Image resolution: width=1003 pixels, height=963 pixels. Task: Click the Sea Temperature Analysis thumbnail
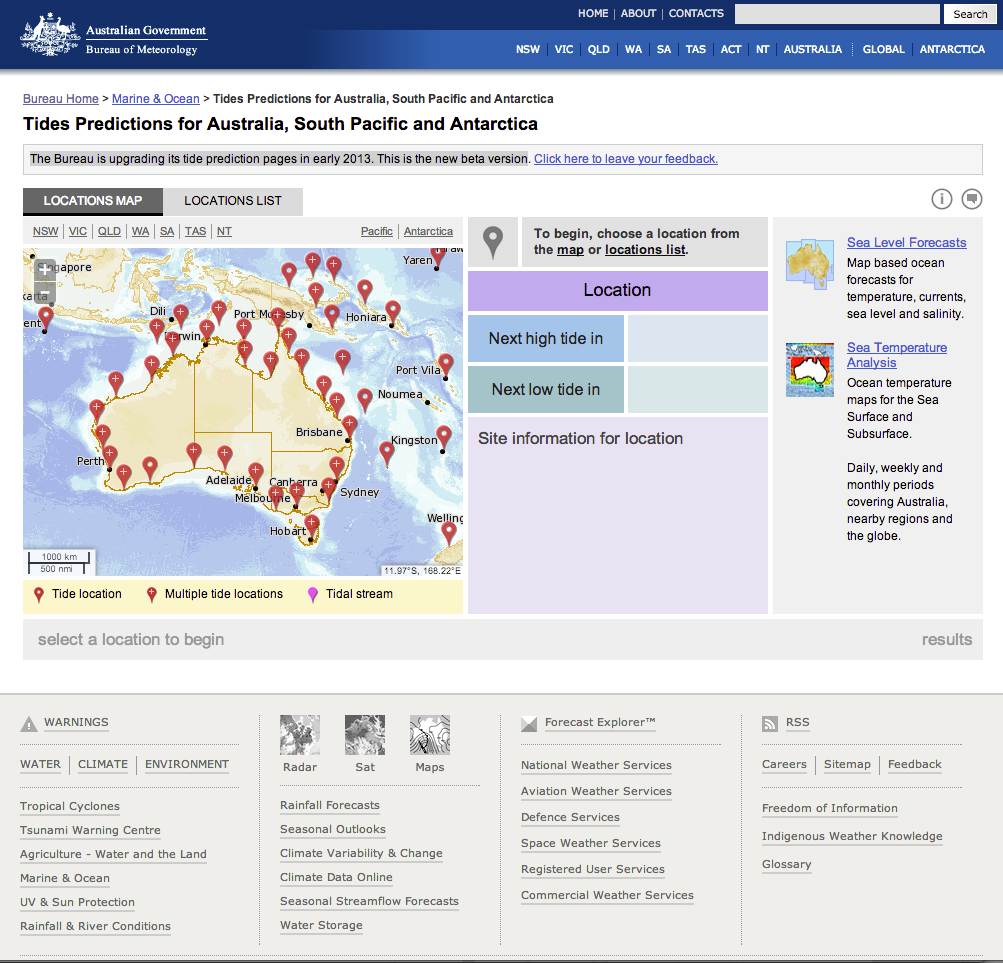point(810,370)
